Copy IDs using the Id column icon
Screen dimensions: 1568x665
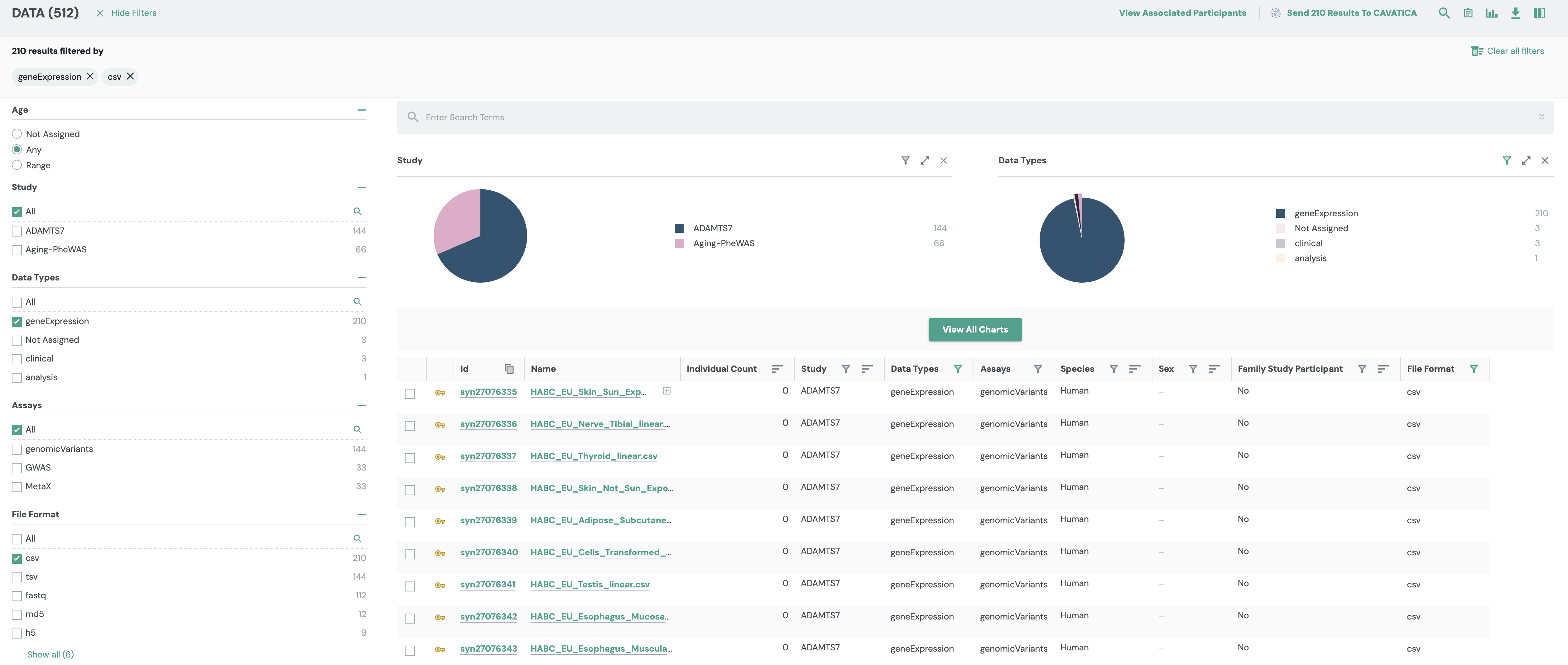pyautogui.click(x=509, y=369)
